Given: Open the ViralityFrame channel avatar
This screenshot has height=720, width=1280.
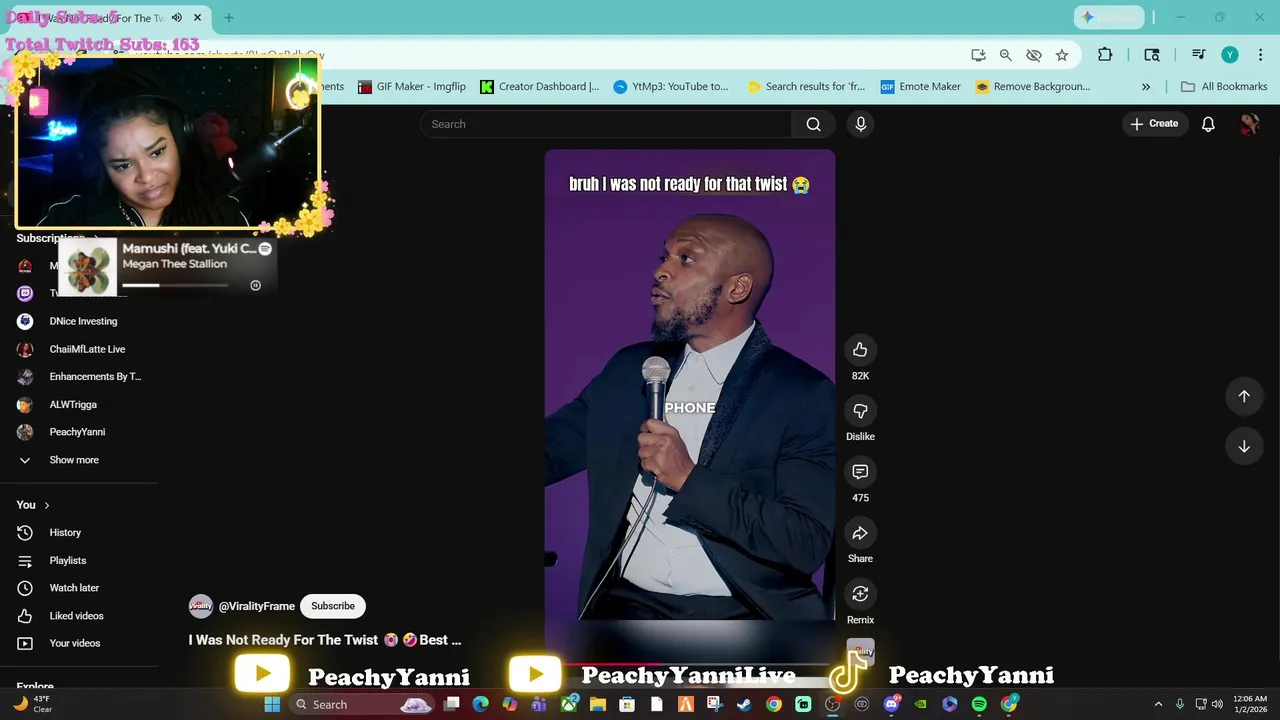Looking at the screenshot, I should [201, 606].
